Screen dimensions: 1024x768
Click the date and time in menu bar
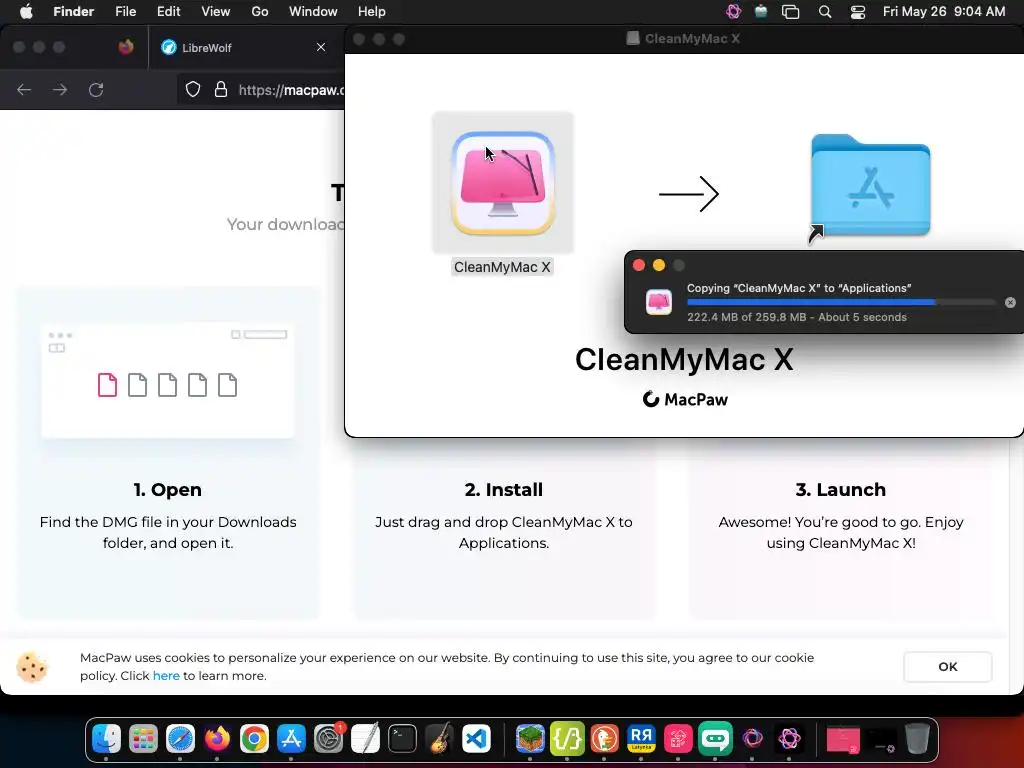(944, 11)
